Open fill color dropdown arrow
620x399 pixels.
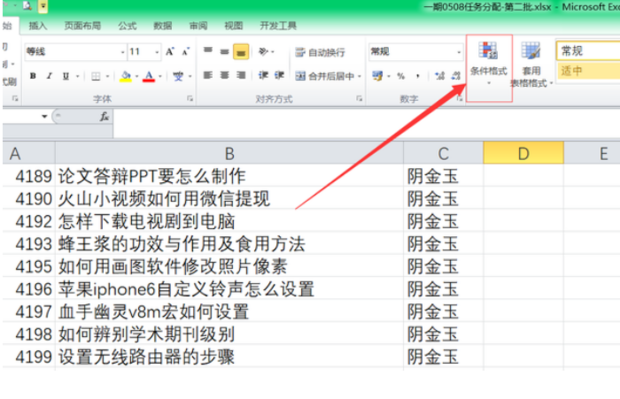click(x=137, y=76)
